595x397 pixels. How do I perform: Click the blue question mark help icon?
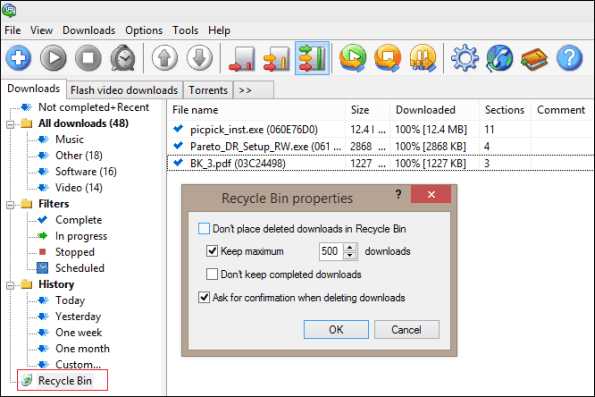click(569, 58)
